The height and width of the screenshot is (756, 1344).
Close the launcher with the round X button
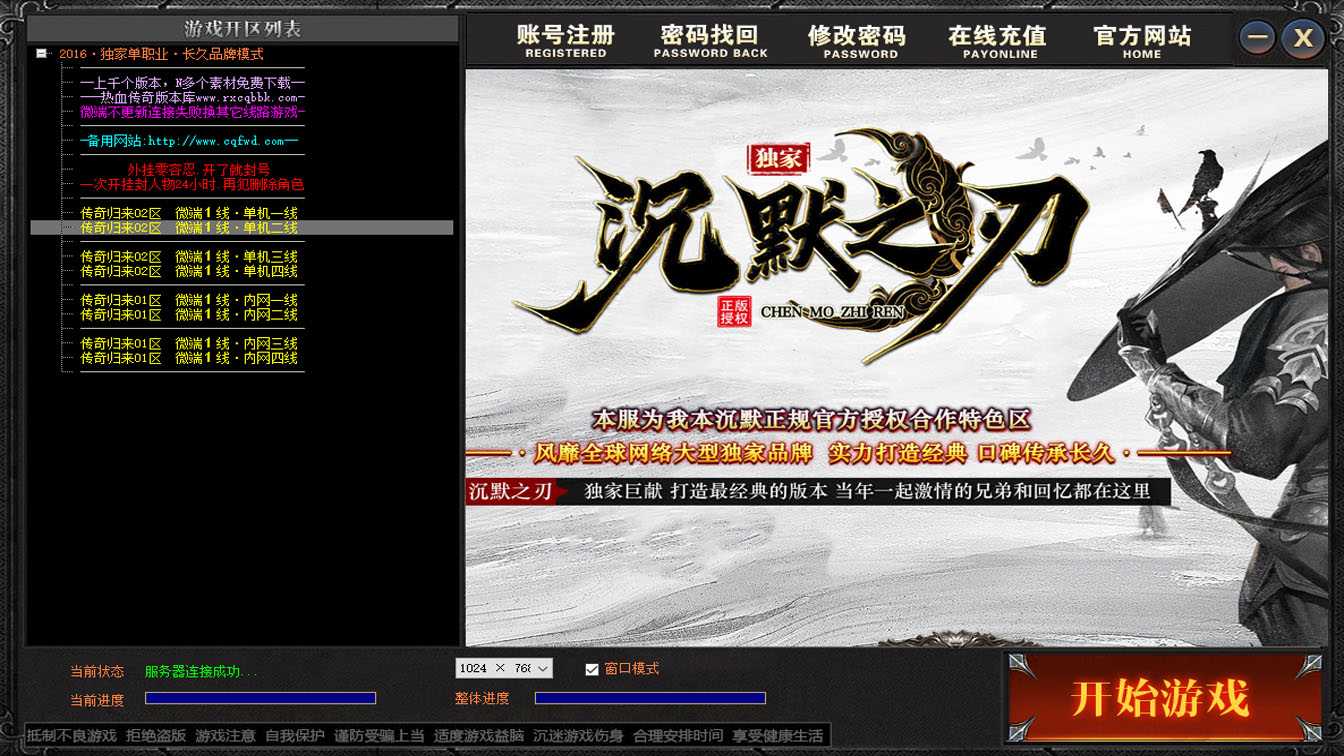point(1303,39)
